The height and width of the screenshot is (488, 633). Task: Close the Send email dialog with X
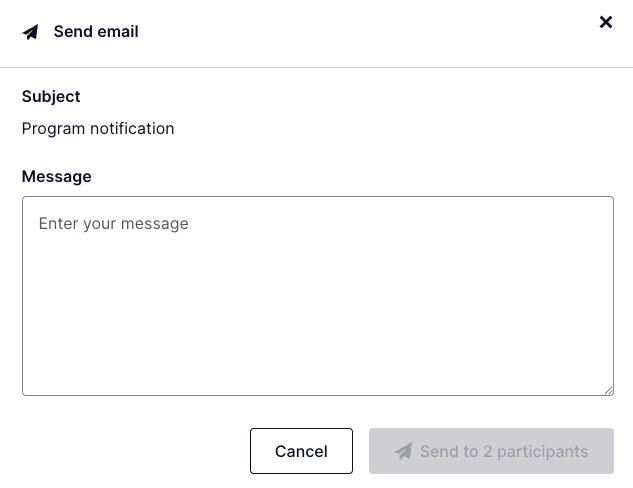pyautogui.click(x=605, y=22)
